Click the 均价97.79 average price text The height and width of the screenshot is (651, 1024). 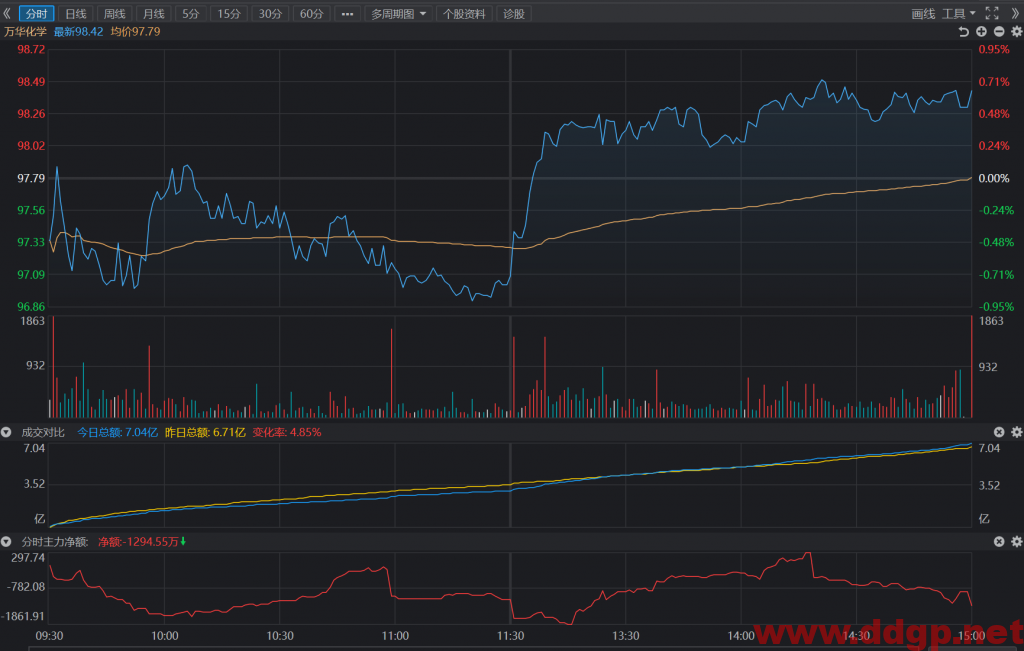click(135, 31)
